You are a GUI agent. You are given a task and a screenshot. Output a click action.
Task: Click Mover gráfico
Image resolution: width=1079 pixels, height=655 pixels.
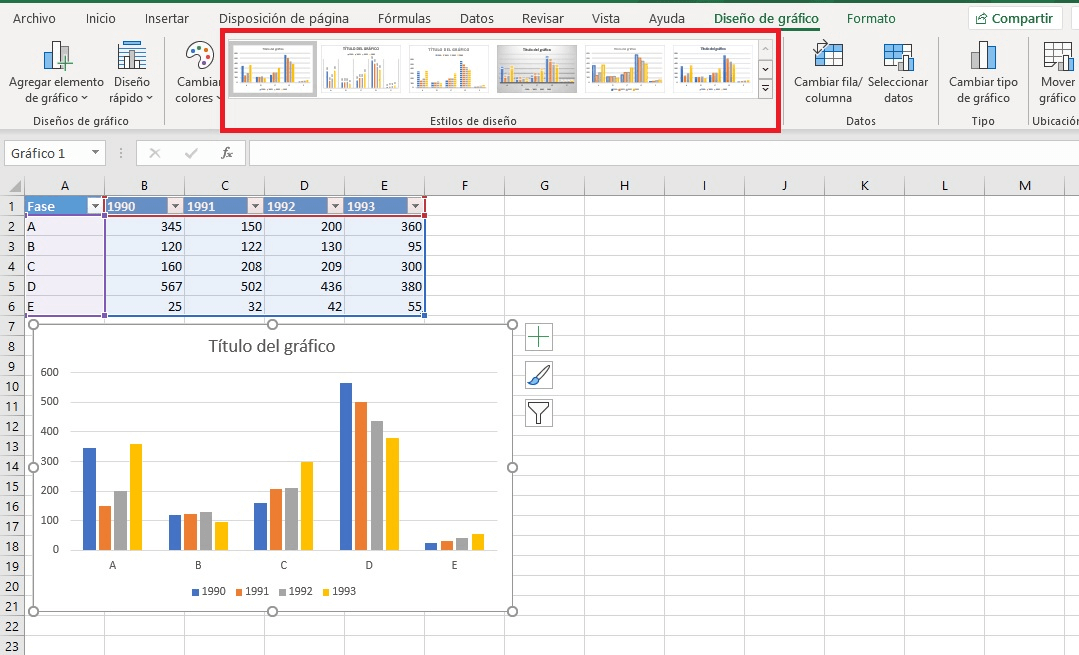point(1058,73)
